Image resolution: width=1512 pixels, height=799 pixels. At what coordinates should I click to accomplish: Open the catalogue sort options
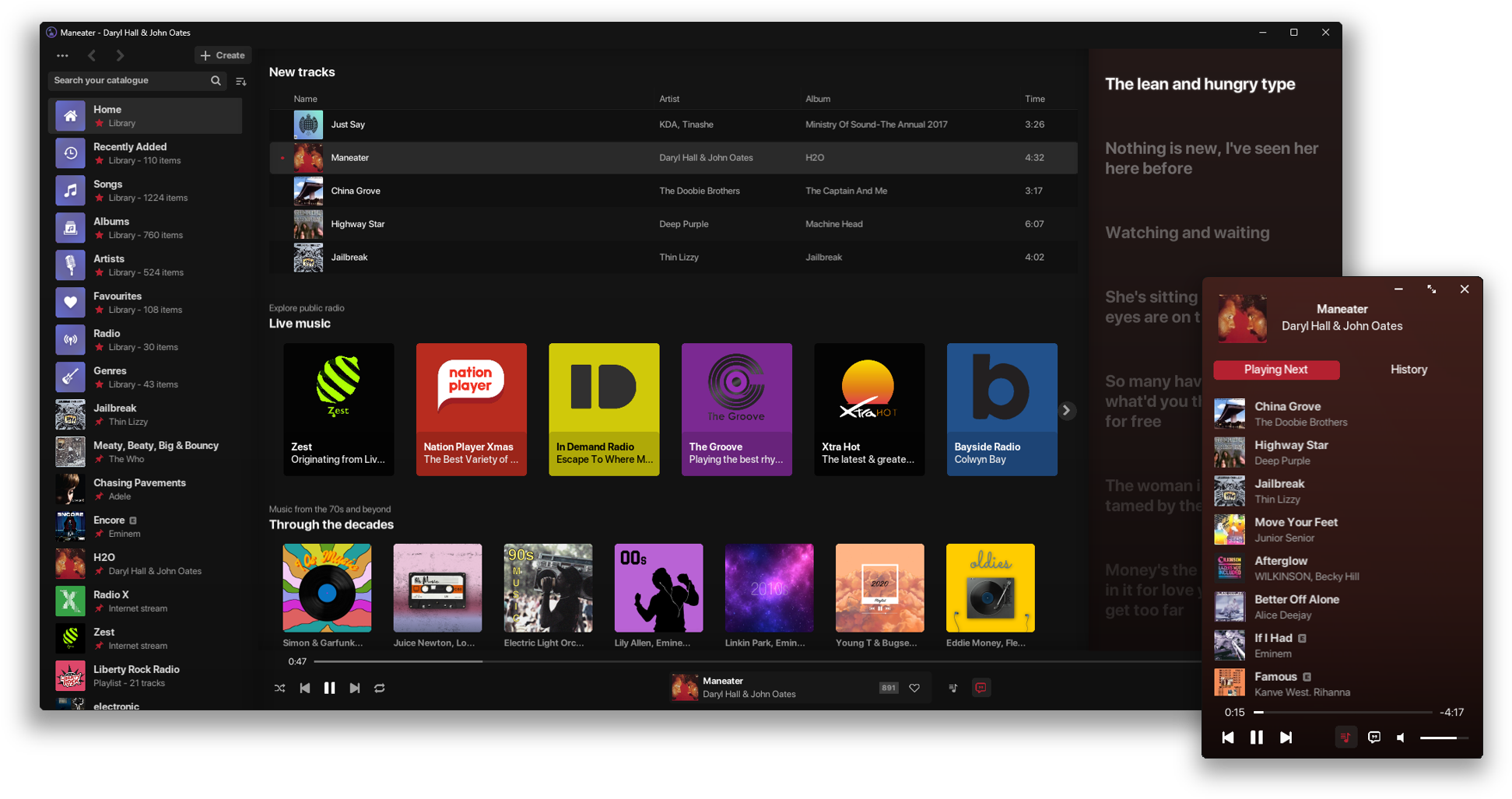tap(241, 81)
